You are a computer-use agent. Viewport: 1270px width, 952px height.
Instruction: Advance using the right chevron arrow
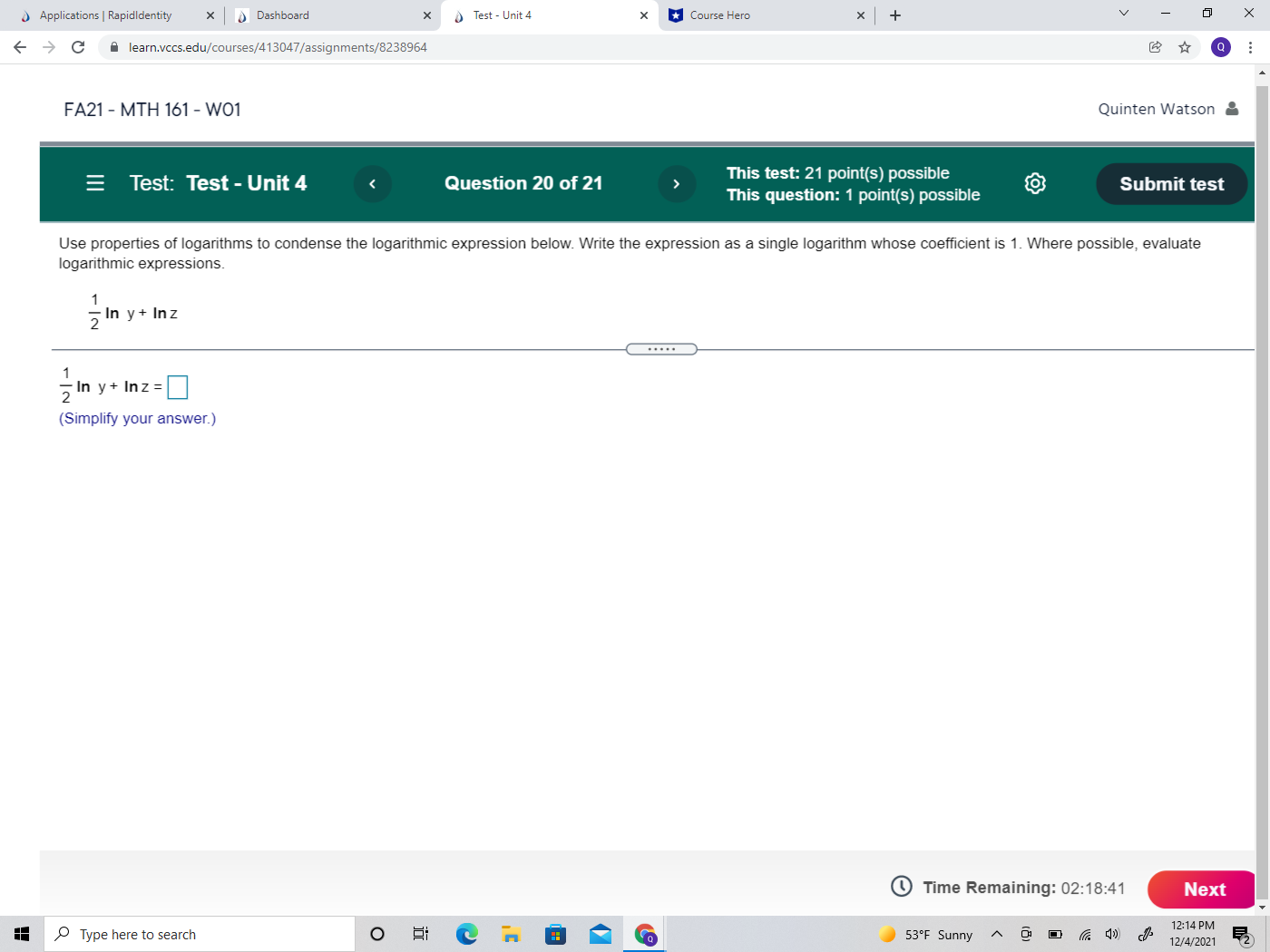coord(677,183)
